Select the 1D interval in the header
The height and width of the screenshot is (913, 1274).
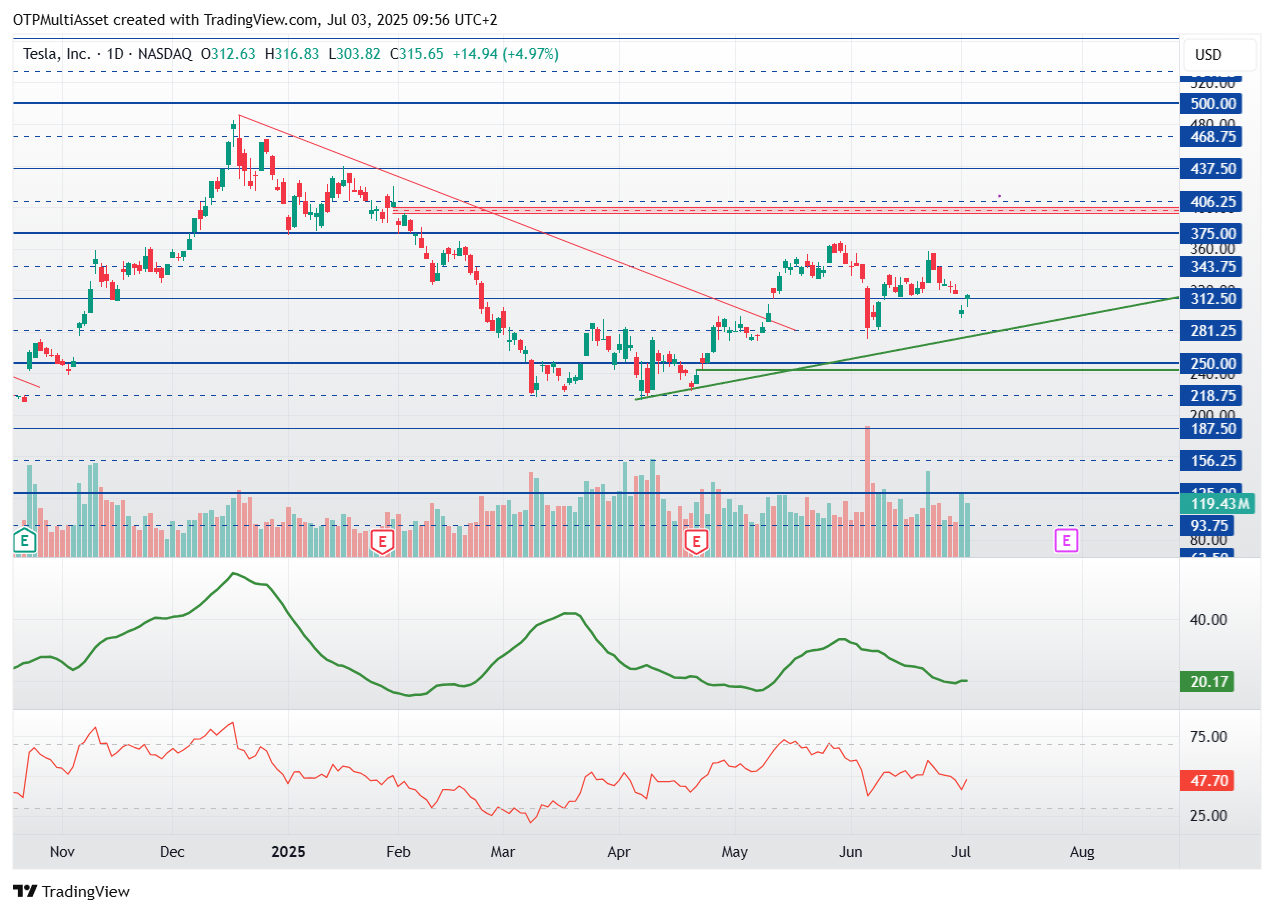click(116, 54)
